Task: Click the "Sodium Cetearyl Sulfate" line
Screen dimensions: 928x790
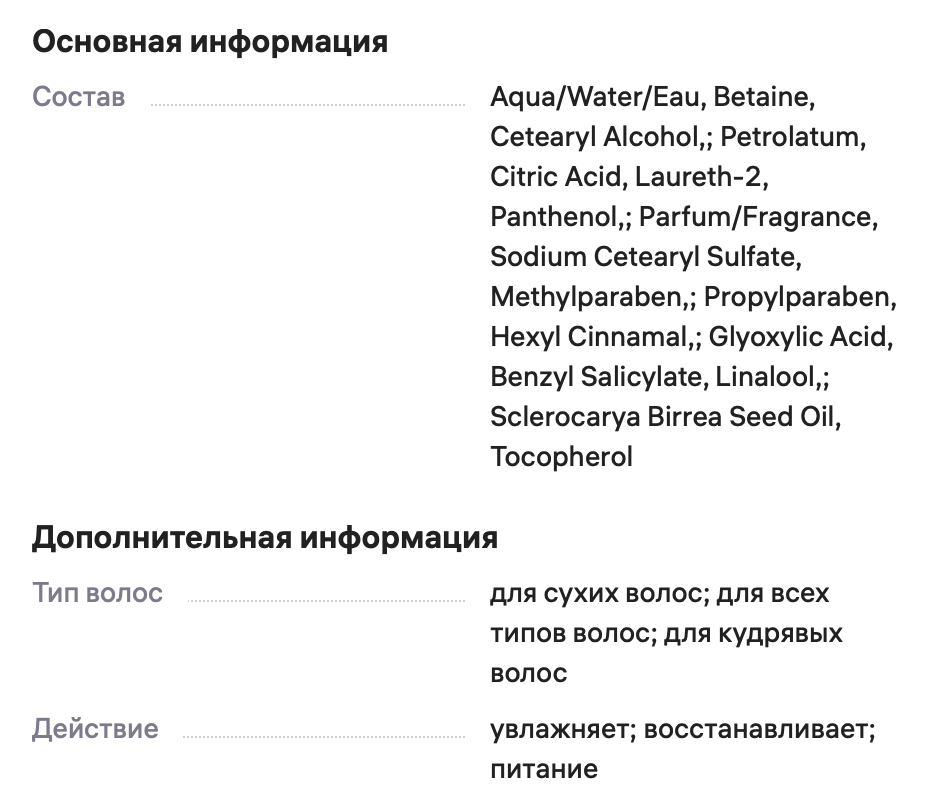Action: 645,257
